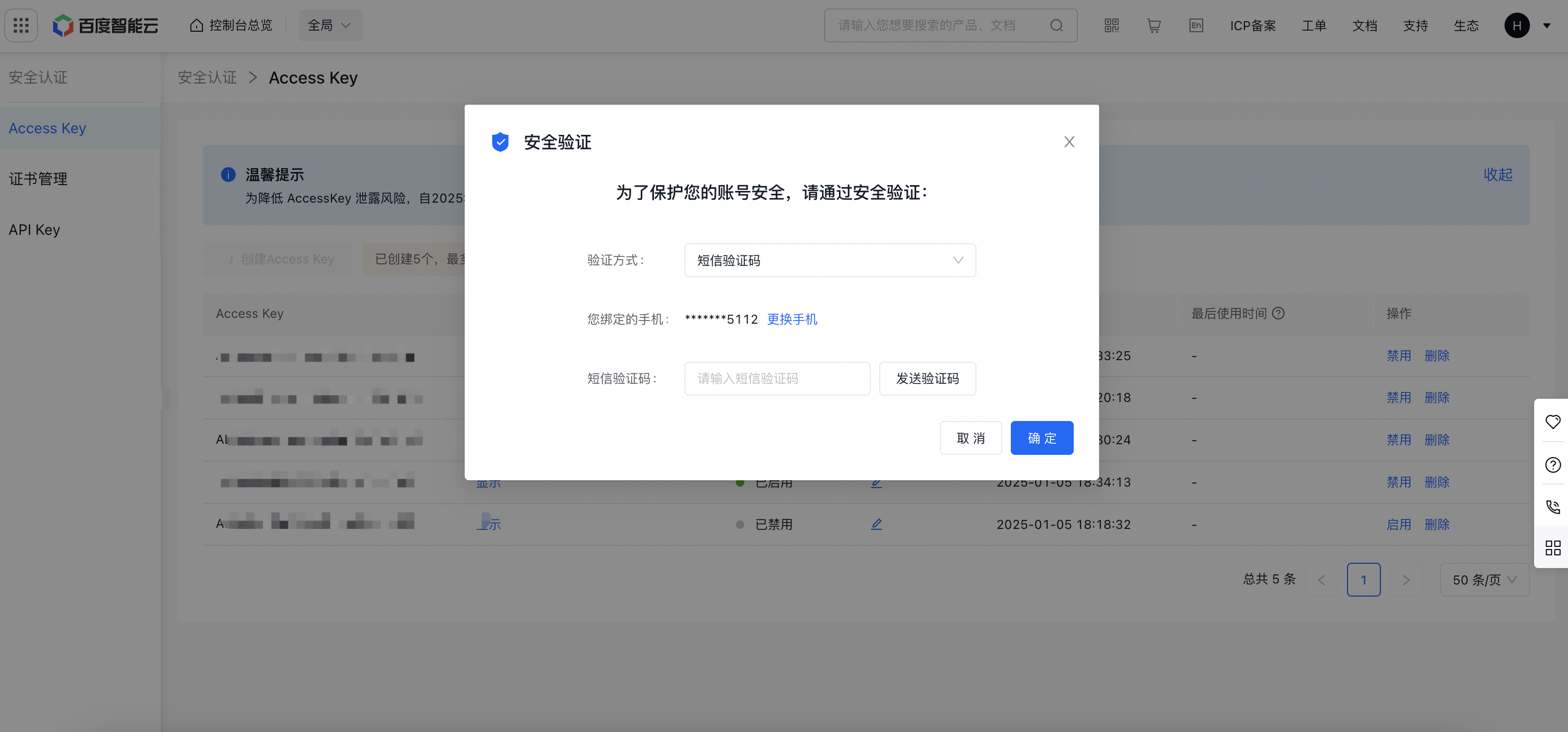Click the 温馨提示 info icon
The height and width of the screenshot is (732, 1568).
(x=228, y=175)
